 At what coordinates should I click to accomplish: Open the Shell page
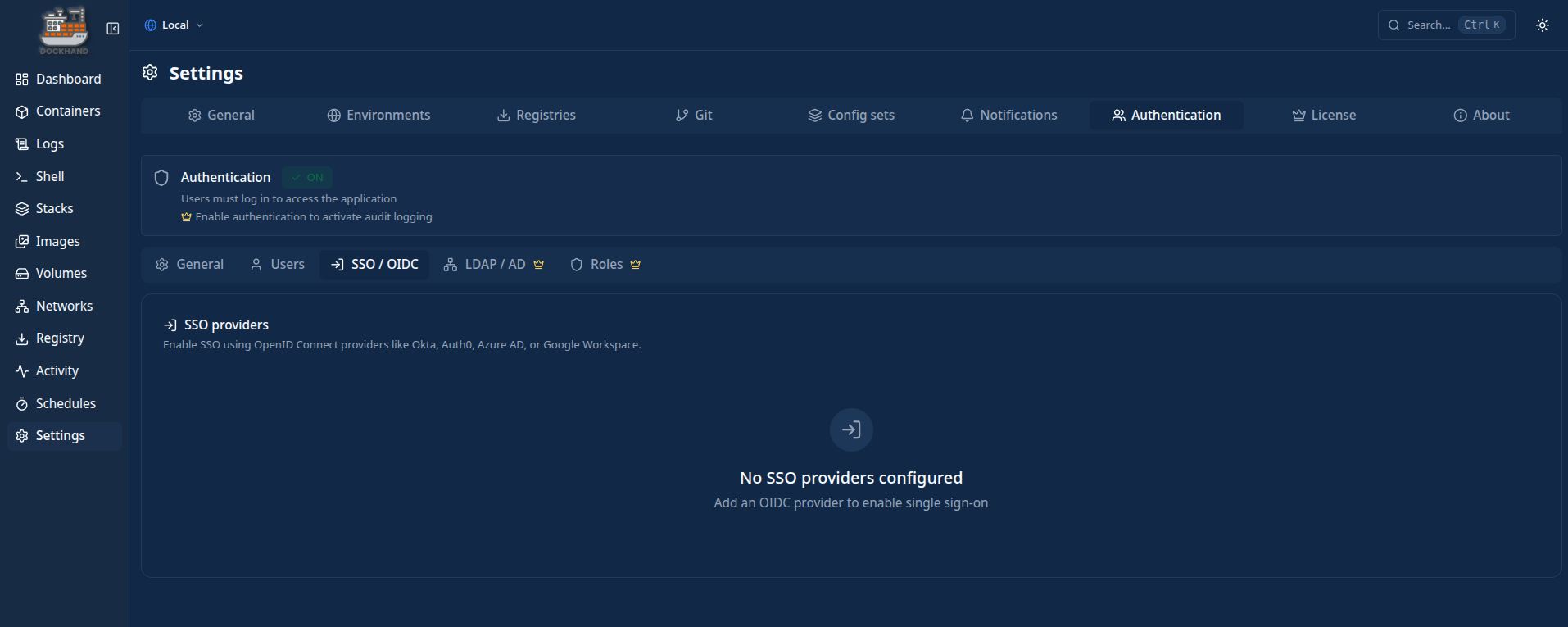(65, 176)
